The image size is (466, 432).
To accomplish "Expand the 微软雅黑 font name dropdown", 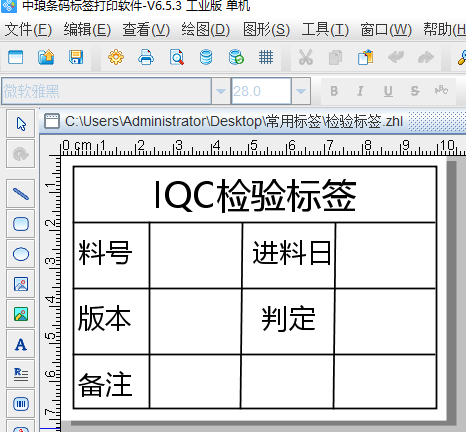I will (x=221, y=91).
